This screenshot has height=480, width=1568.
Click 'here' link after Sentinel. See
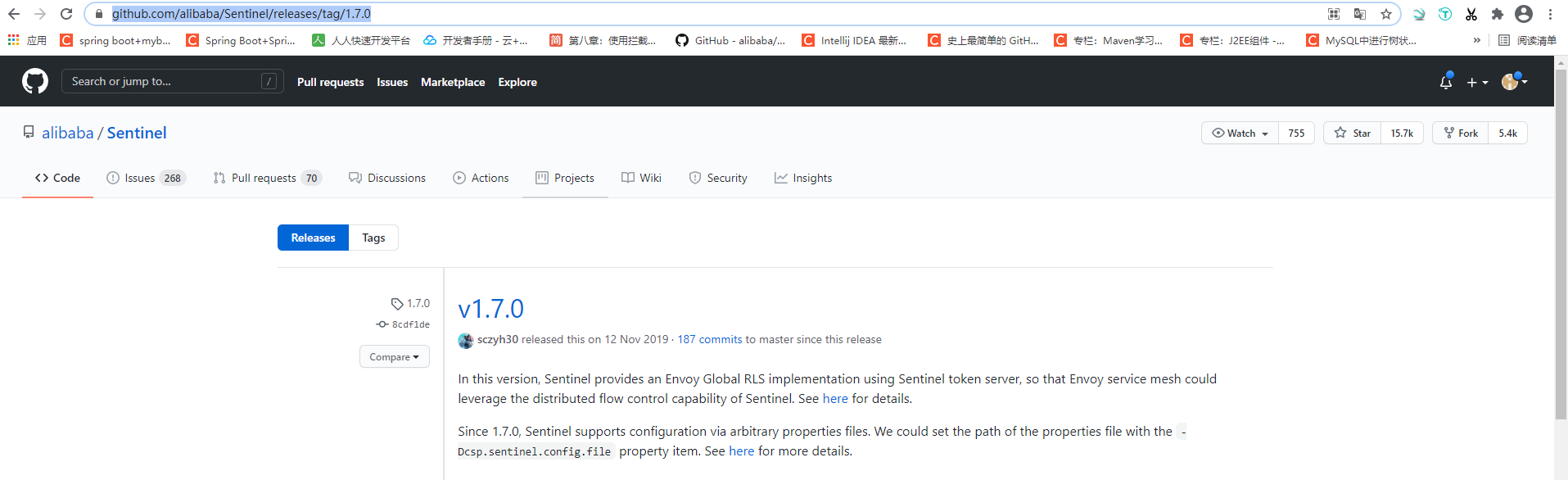point(835,399)
